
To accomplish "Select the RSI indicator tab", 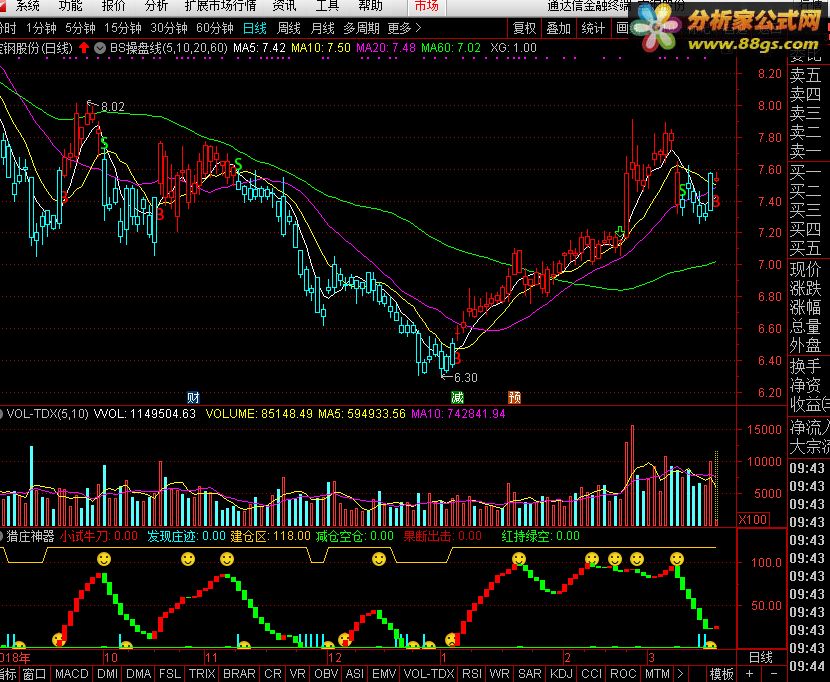I will coord(472,674).
